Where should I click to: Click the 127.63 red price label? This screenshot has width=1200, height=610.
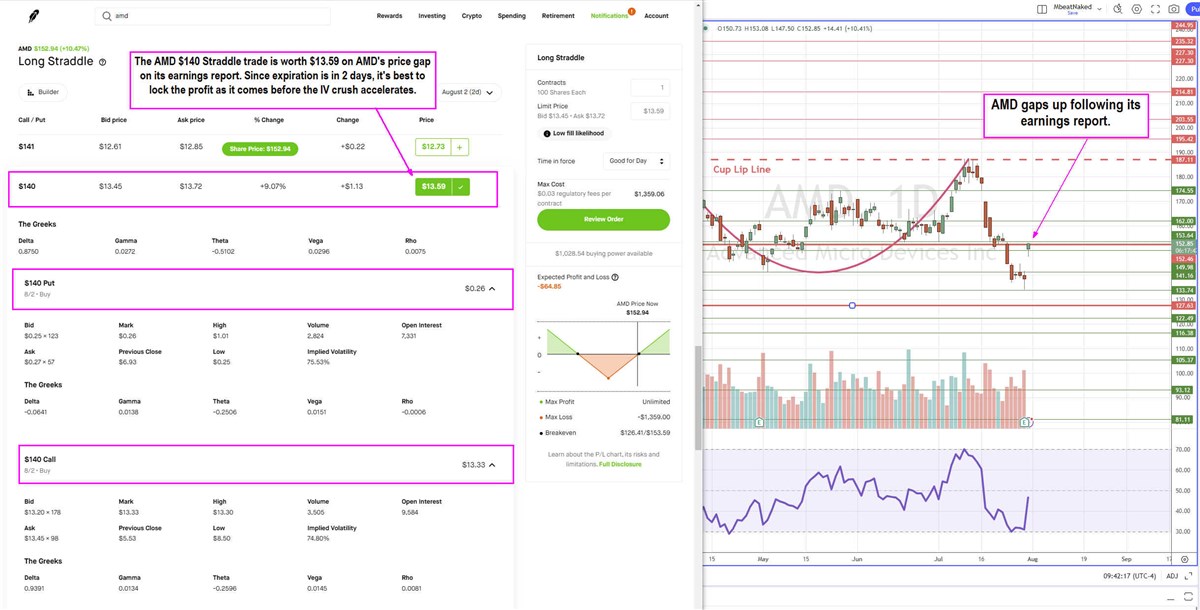(x=1183, y=305)
